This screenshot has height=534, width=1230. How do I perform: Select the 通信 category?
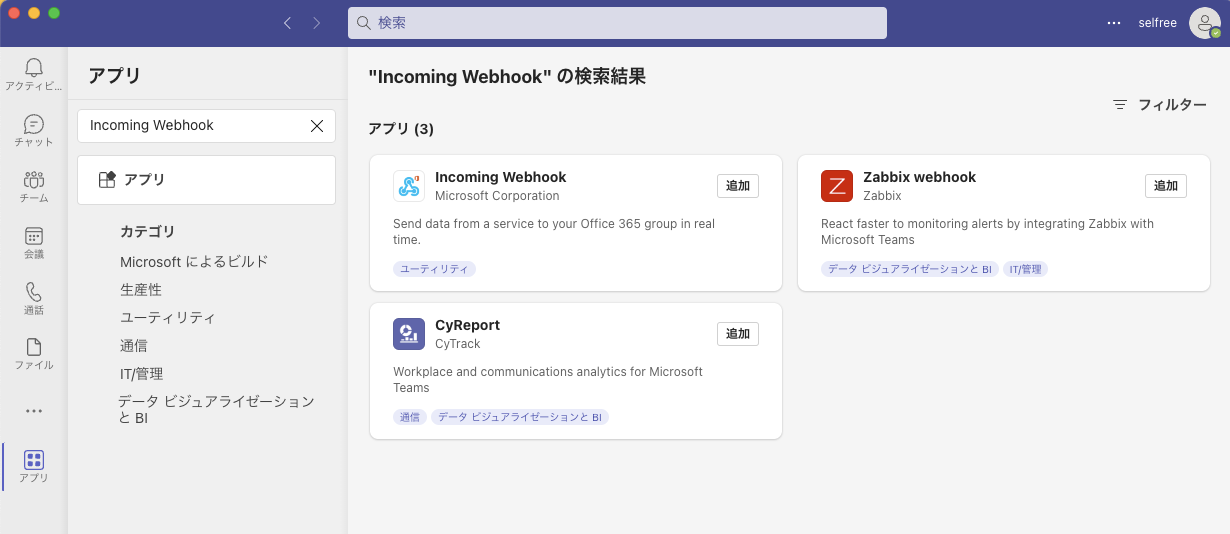tap(134, 346)
